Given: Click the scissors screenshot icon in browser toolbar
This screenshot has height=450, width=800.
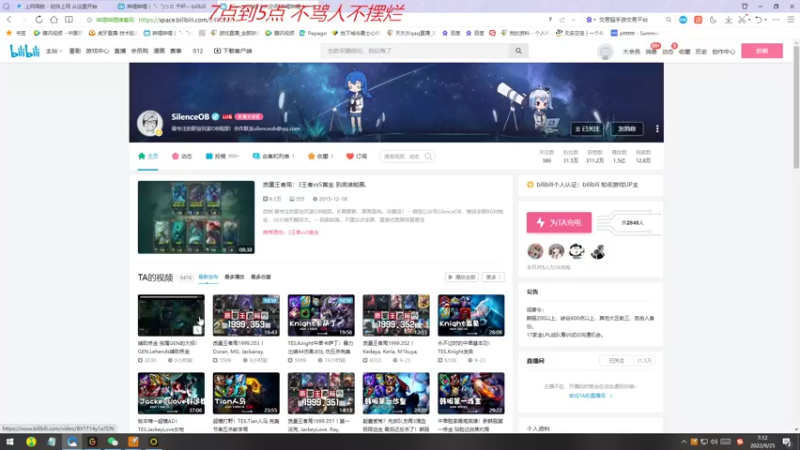Looking at the screenshot, I should tap(742, 19).
